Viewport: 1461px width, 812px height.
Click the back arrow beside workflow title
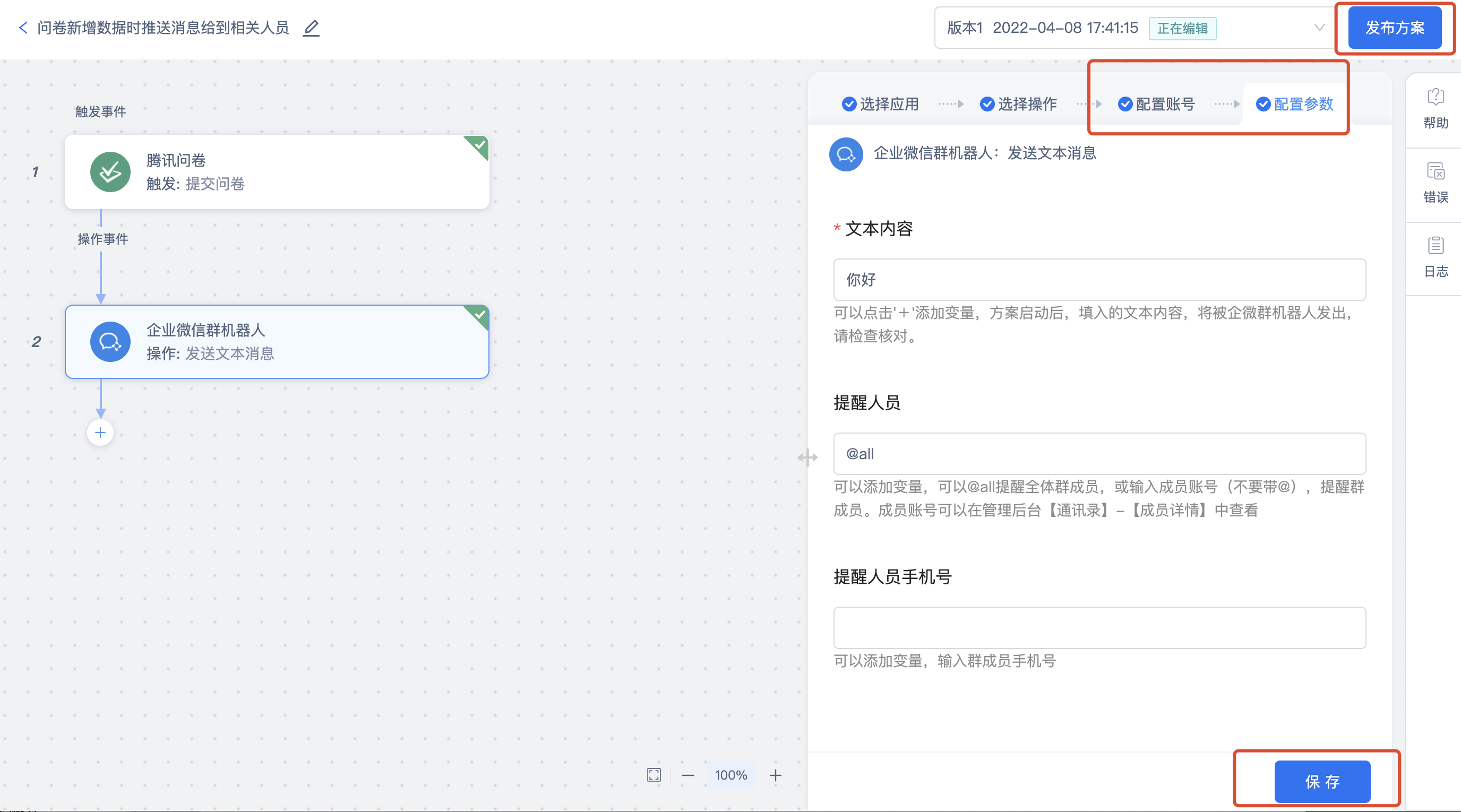click(23, 28)
